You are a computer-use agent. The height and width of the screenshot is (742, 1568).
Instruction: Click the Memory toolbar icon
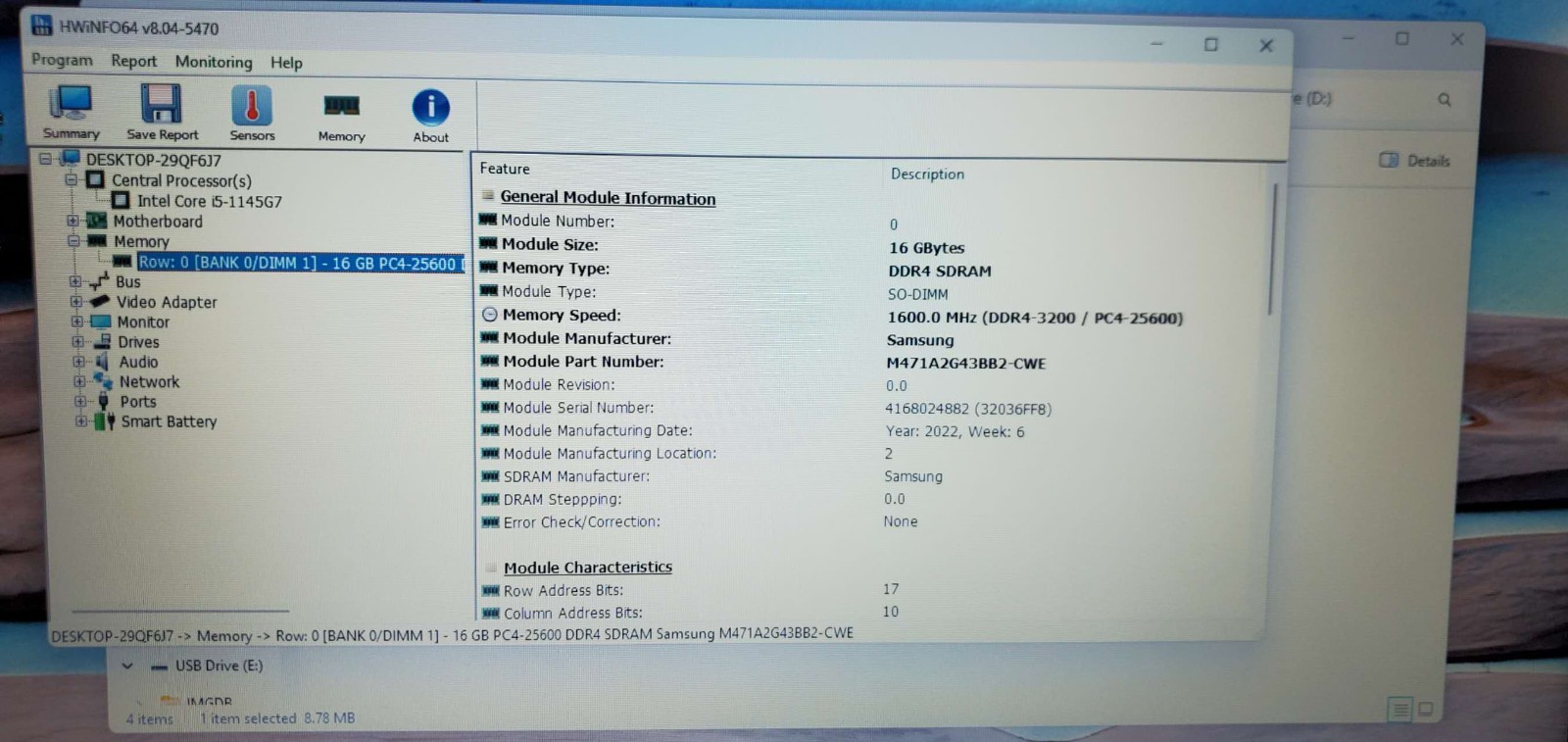tap(341, 115)
